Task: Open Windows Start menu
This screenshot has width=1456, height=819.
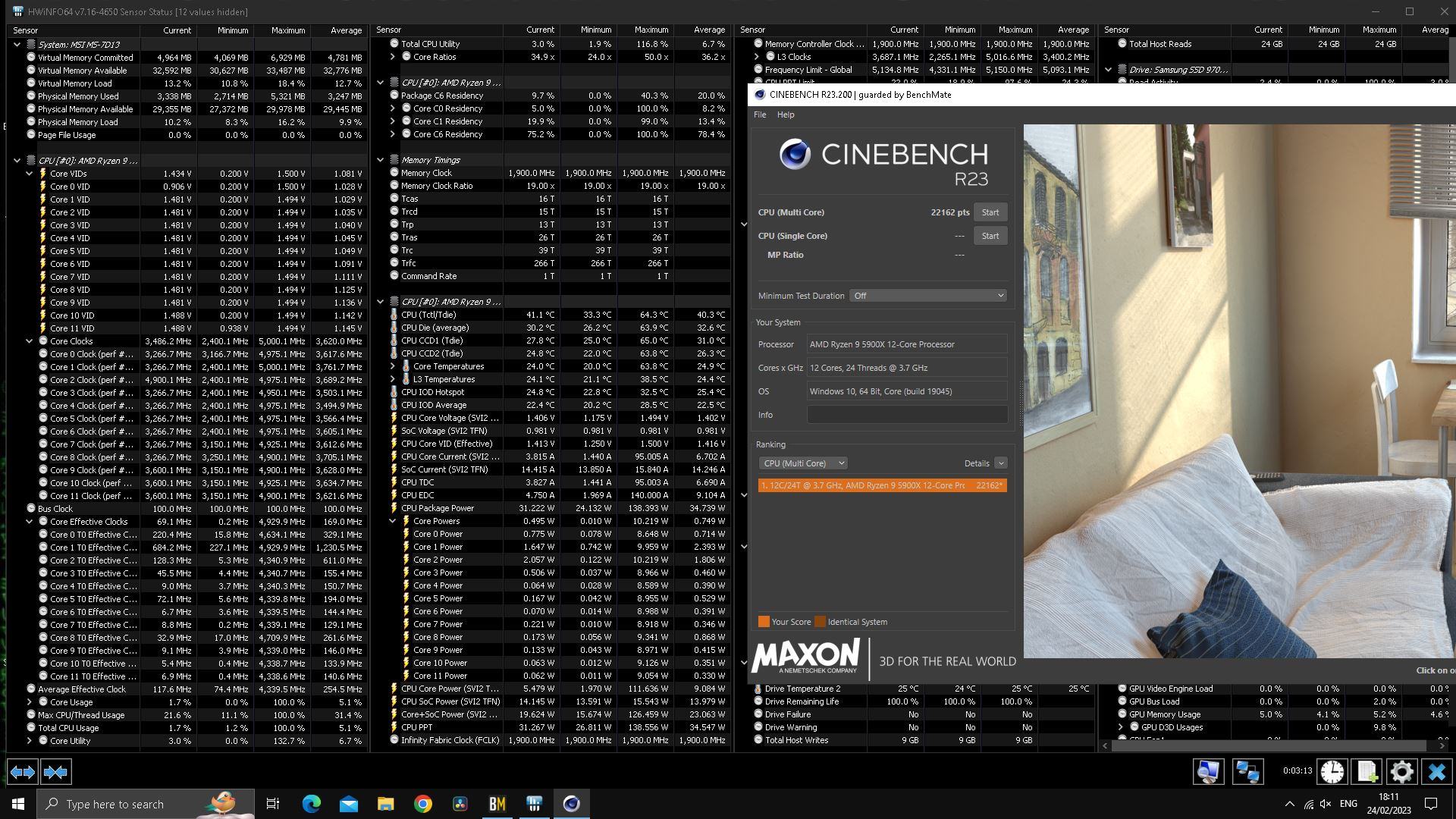Action: (x=18, y=804)
